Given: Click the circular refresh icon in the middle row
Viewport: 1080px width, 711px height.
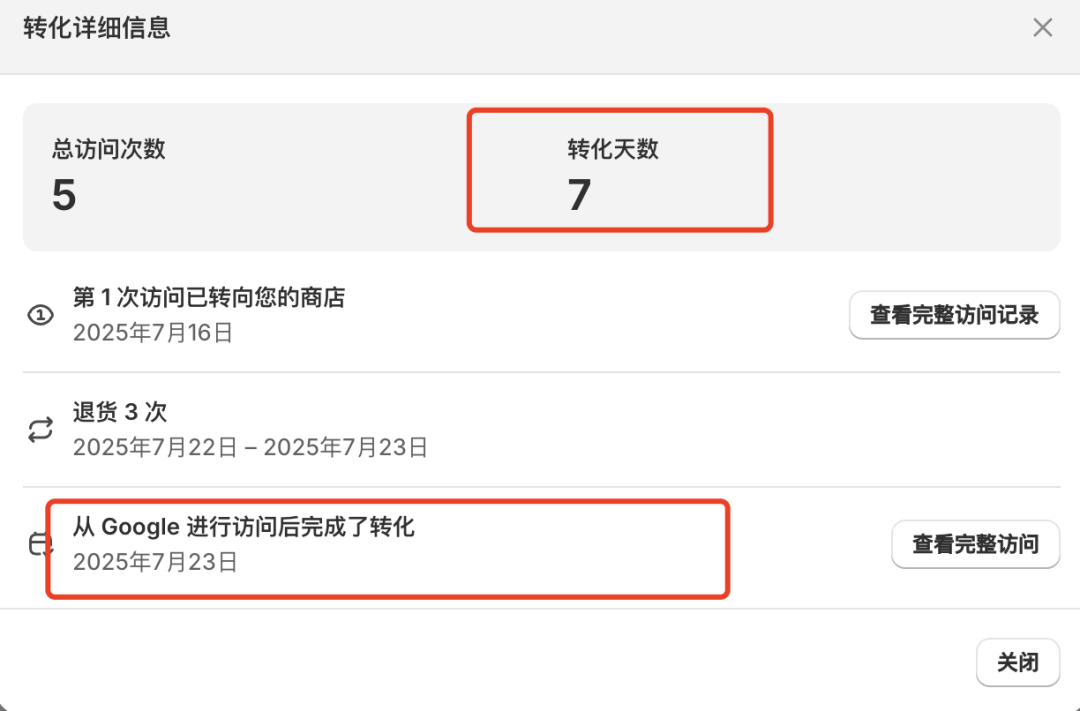Looking at the screenshot, I should coord(40,429).
